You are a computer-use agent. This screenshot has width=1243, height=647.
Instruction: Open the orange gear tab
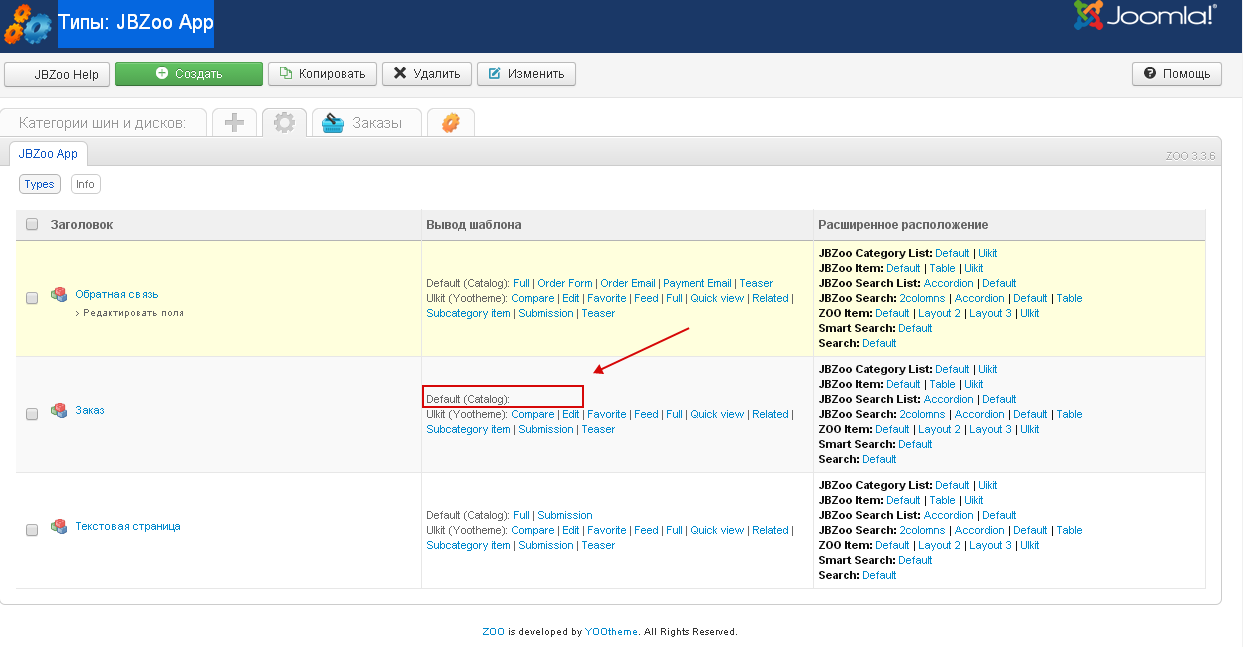450,122
